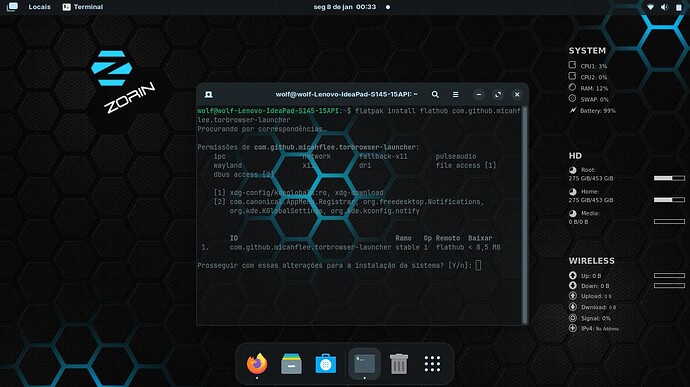Click the Y/n prompt cursor in terminal
The width and height of the screenshot is (690, 387).
[x=478, y=265]
